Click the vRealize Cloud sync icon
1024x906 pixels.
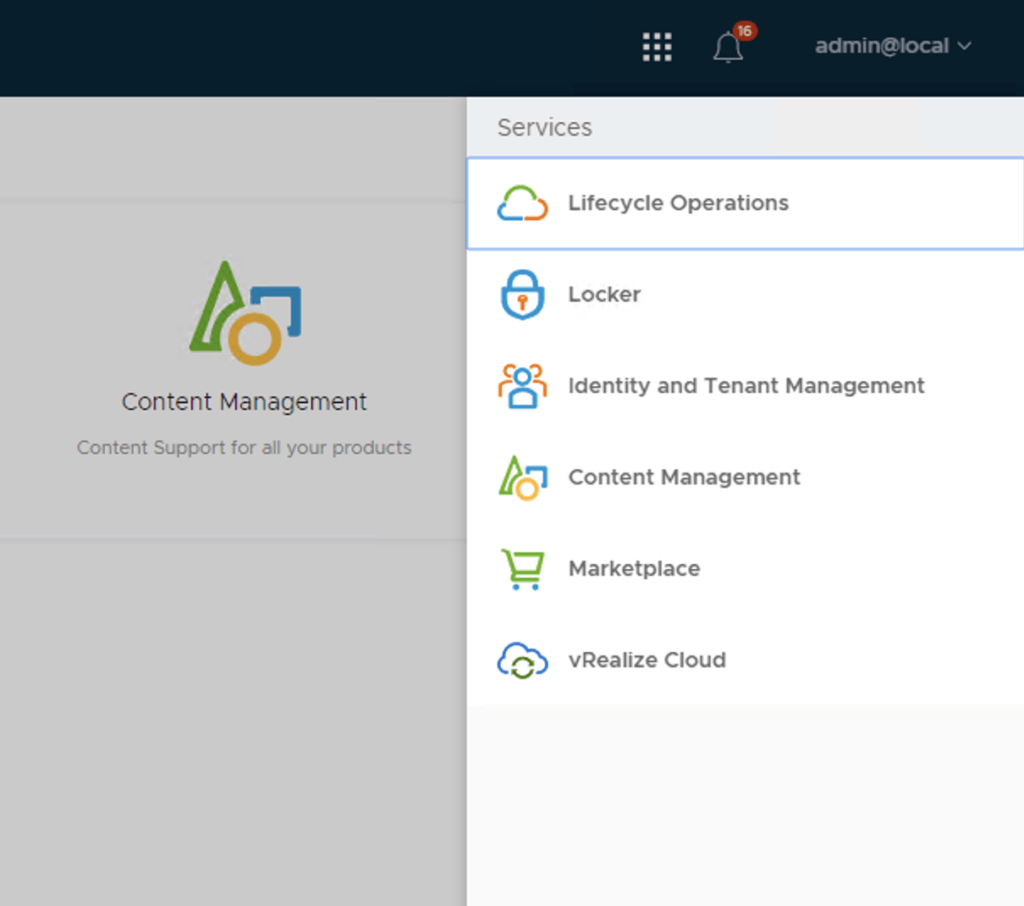tap(522, 661)
